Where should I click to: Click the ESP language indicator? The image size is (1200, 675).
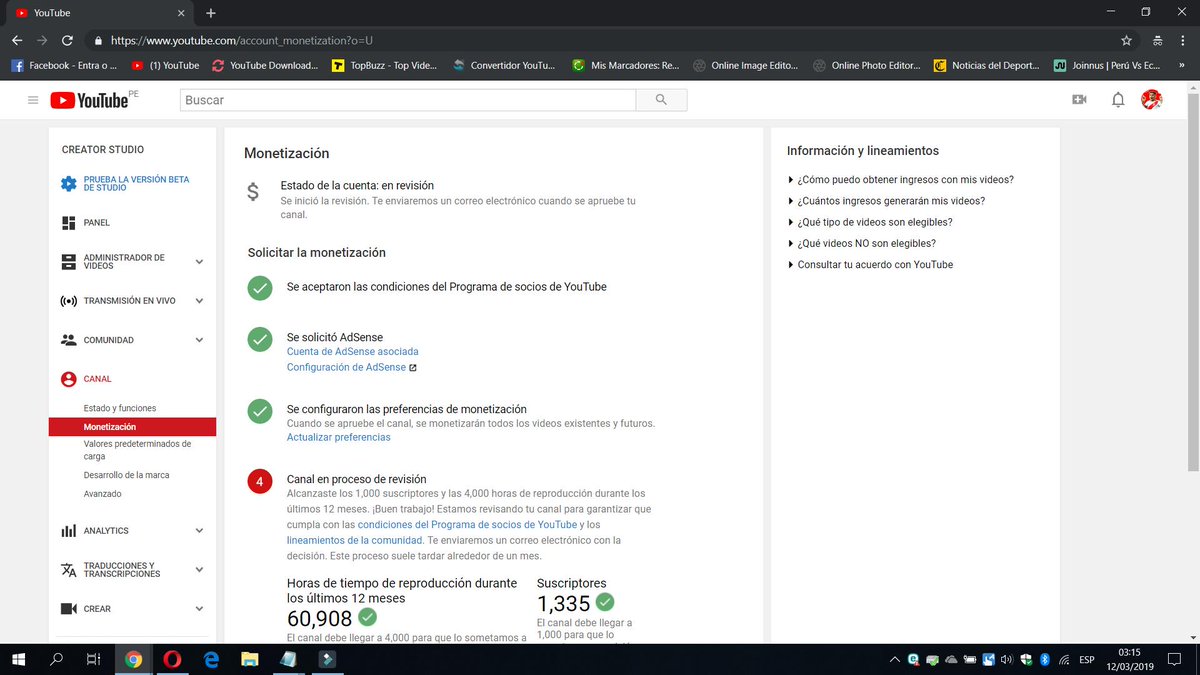click(x=1085, y=659)
